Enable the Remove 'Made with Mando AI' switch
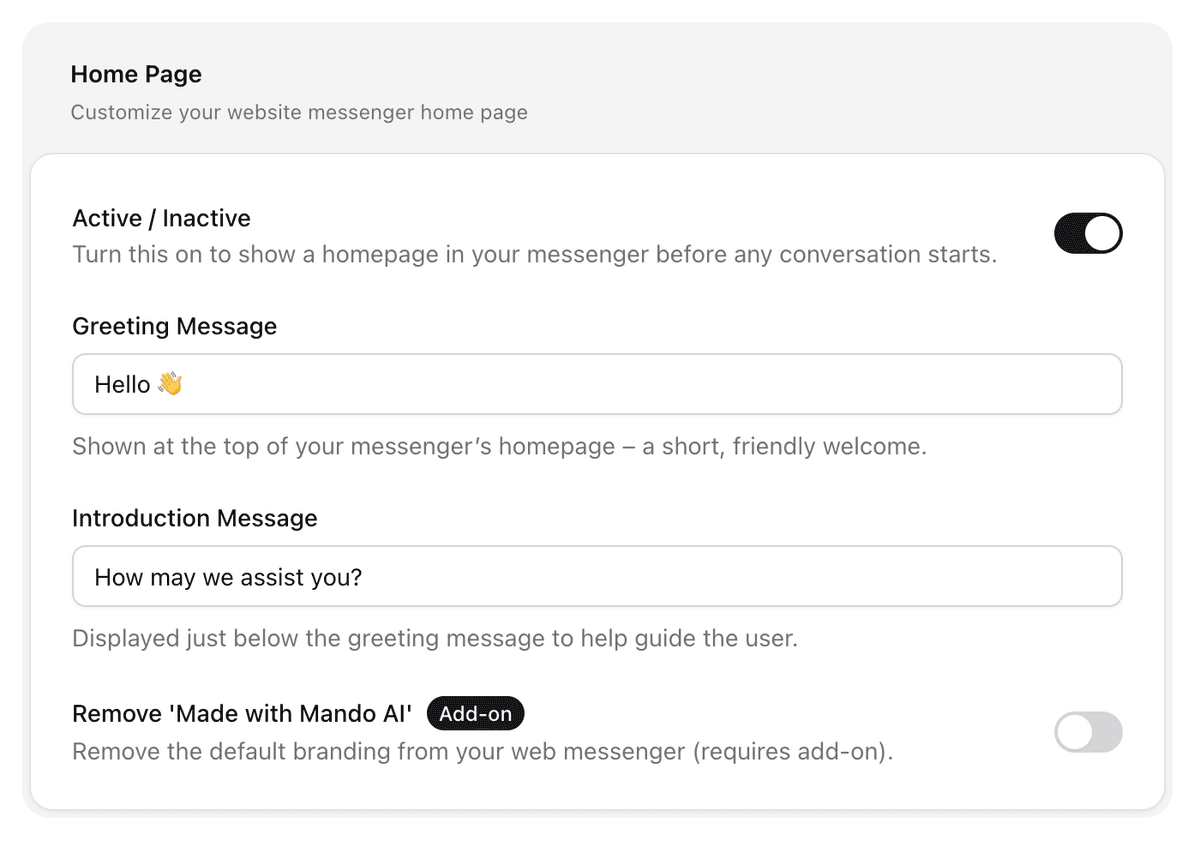 [1088, 733]
